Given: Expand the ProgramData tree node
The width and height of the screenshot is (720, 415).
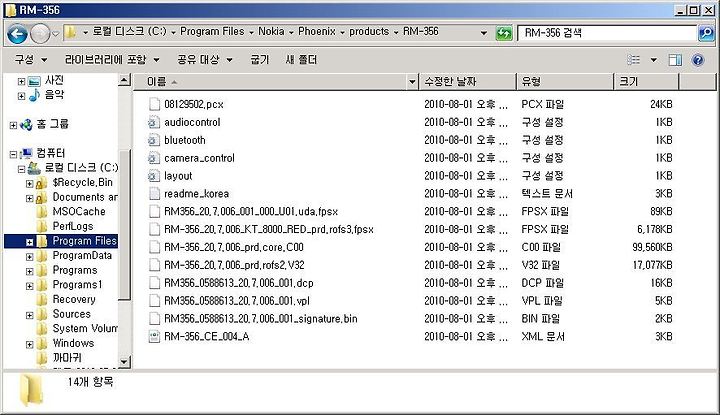Looking at the screenshot, I should (x=29, y=257).
